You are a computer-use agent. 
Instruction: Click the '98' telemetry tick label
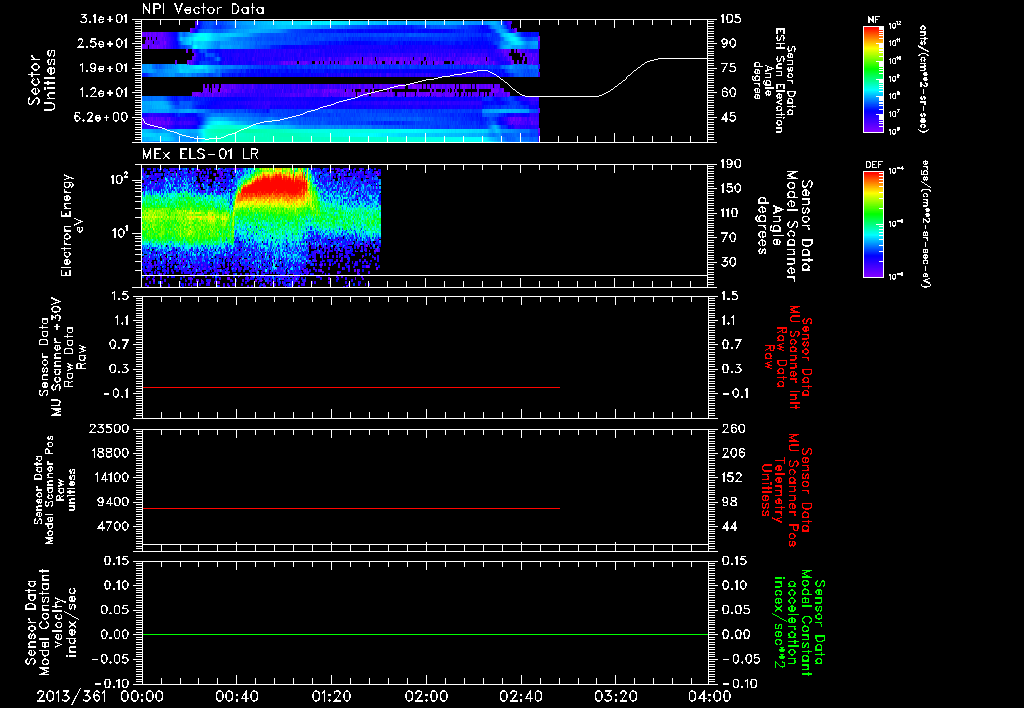(728, 502)
